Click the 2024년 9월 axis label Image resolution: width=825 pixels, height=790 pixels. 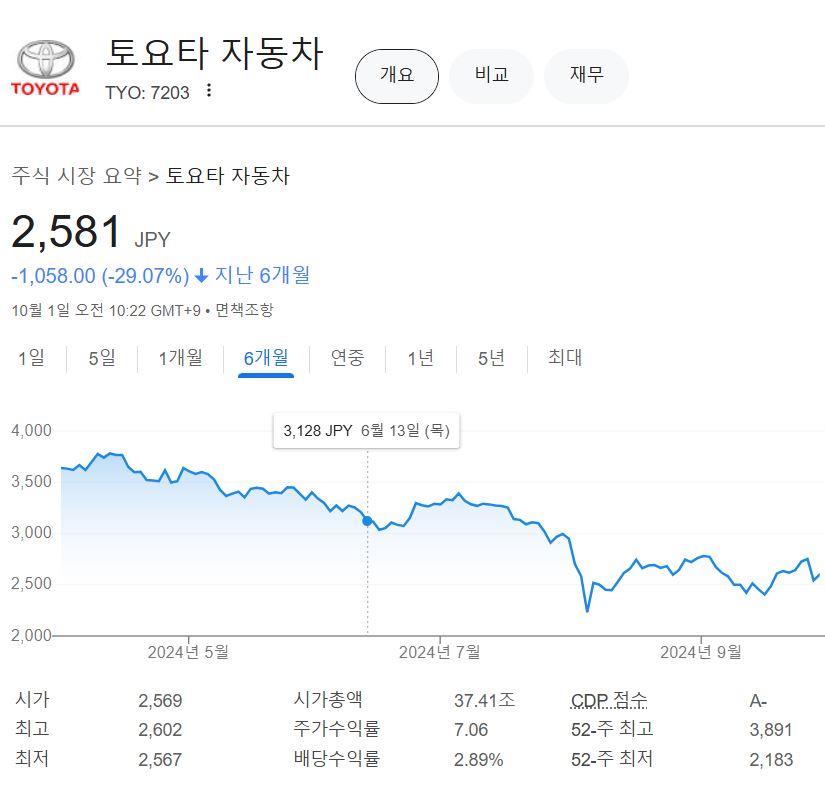(701, 652)
